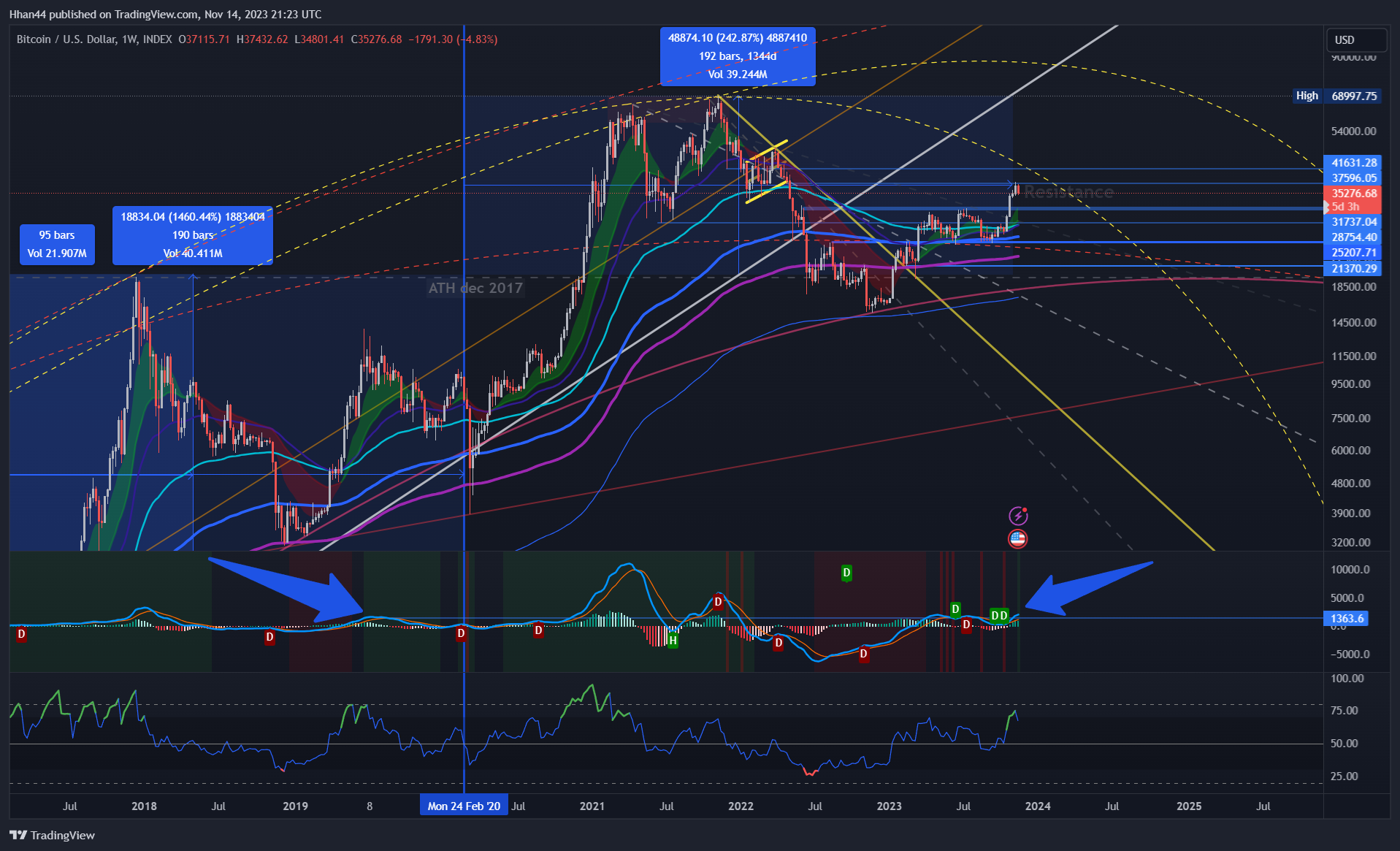Click the 11500.00 price axis label
The height and width of the screenshot is (851, 1400).
[x=1353, y=356]
